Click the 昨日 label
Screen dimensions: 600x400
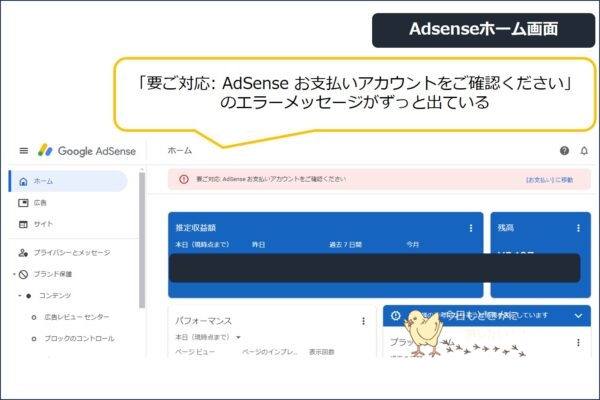258,245
